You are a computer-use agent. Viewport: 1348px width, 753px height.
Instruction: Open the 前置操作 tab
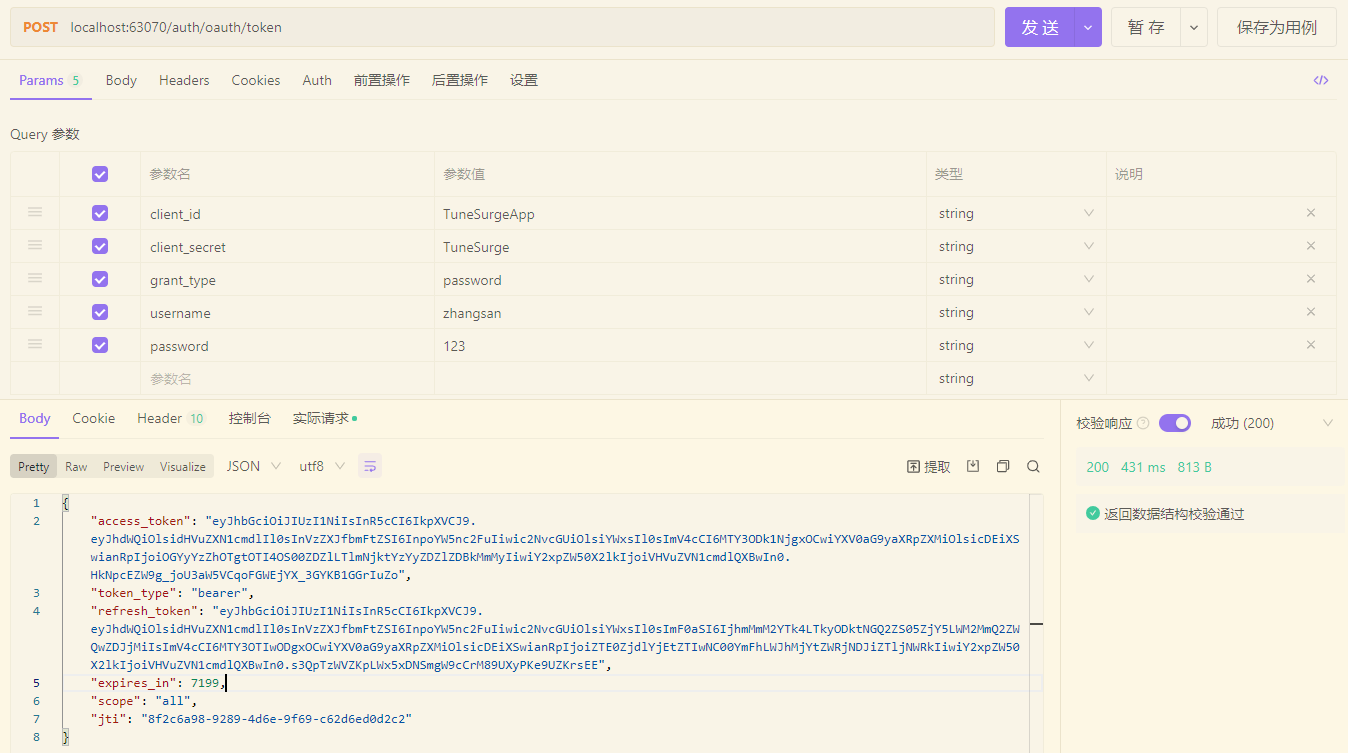tap(382, 80)
